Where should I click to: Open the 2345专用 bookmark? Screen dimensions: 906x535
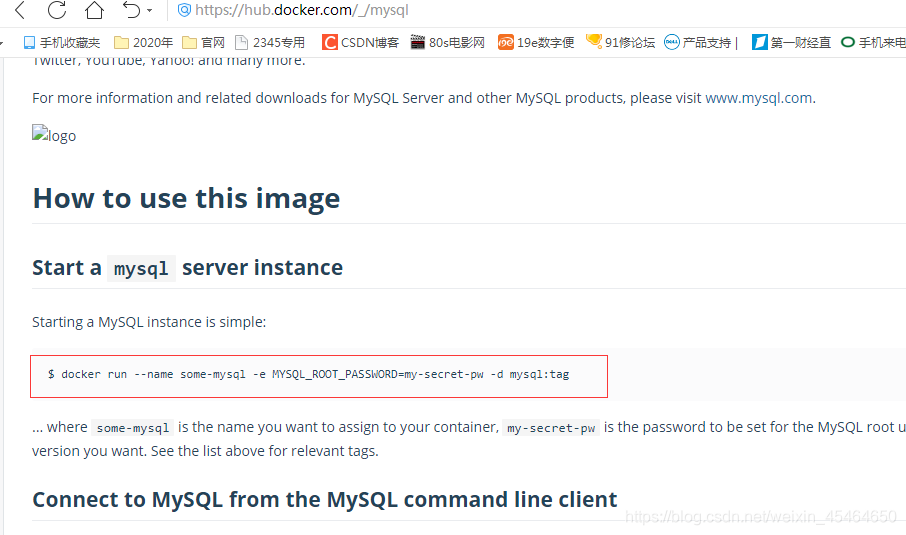pos(270,42)
